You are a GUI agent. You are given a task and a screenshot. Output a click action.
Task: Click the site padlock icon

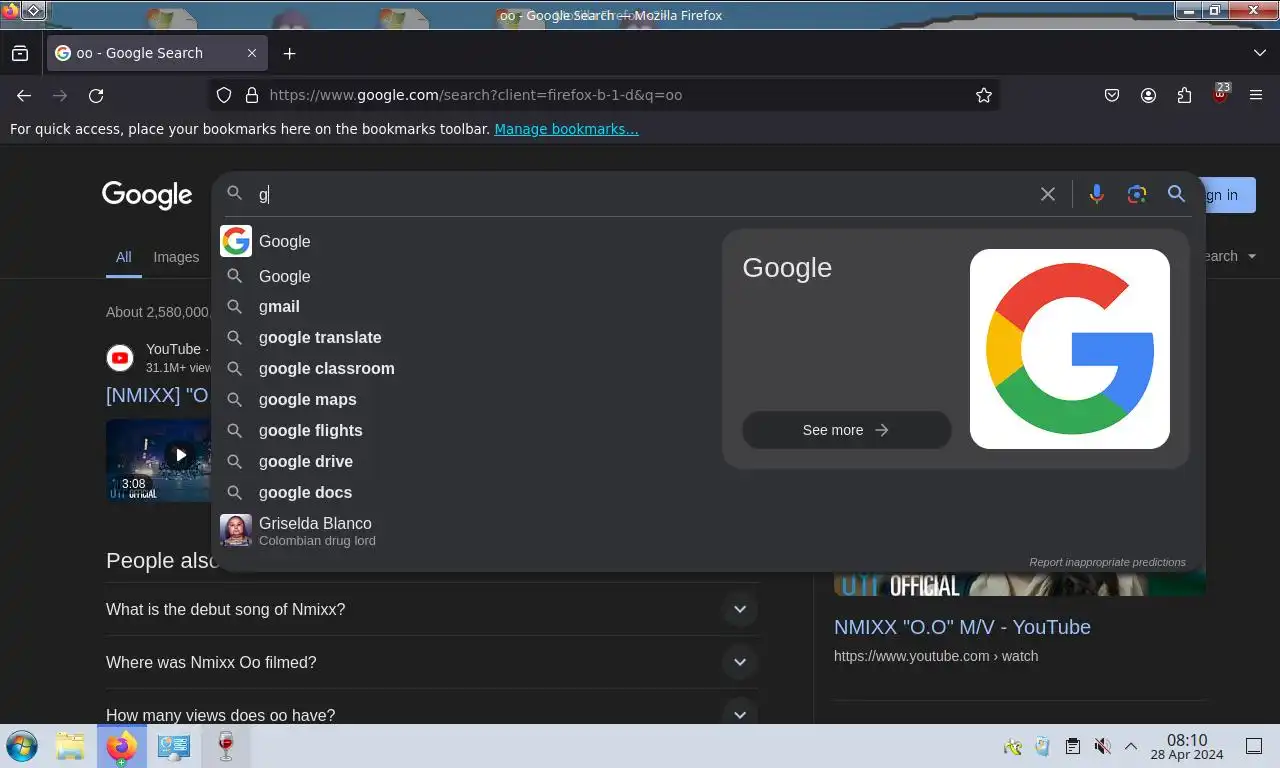[251, 95]
